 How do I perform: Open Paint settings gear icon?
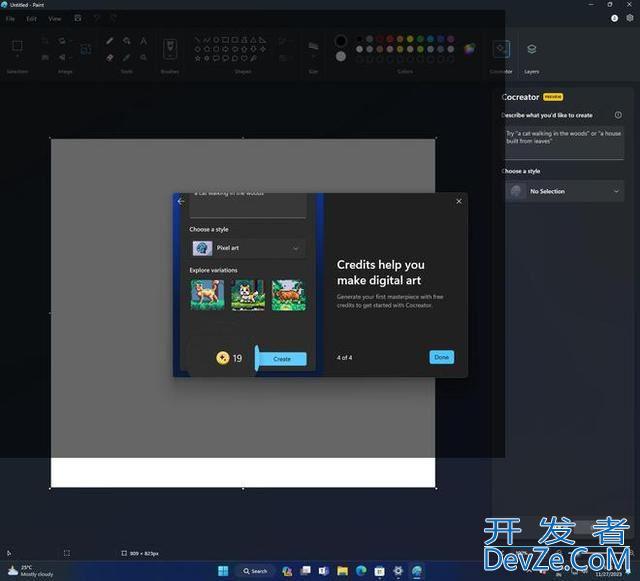(630, 18)
